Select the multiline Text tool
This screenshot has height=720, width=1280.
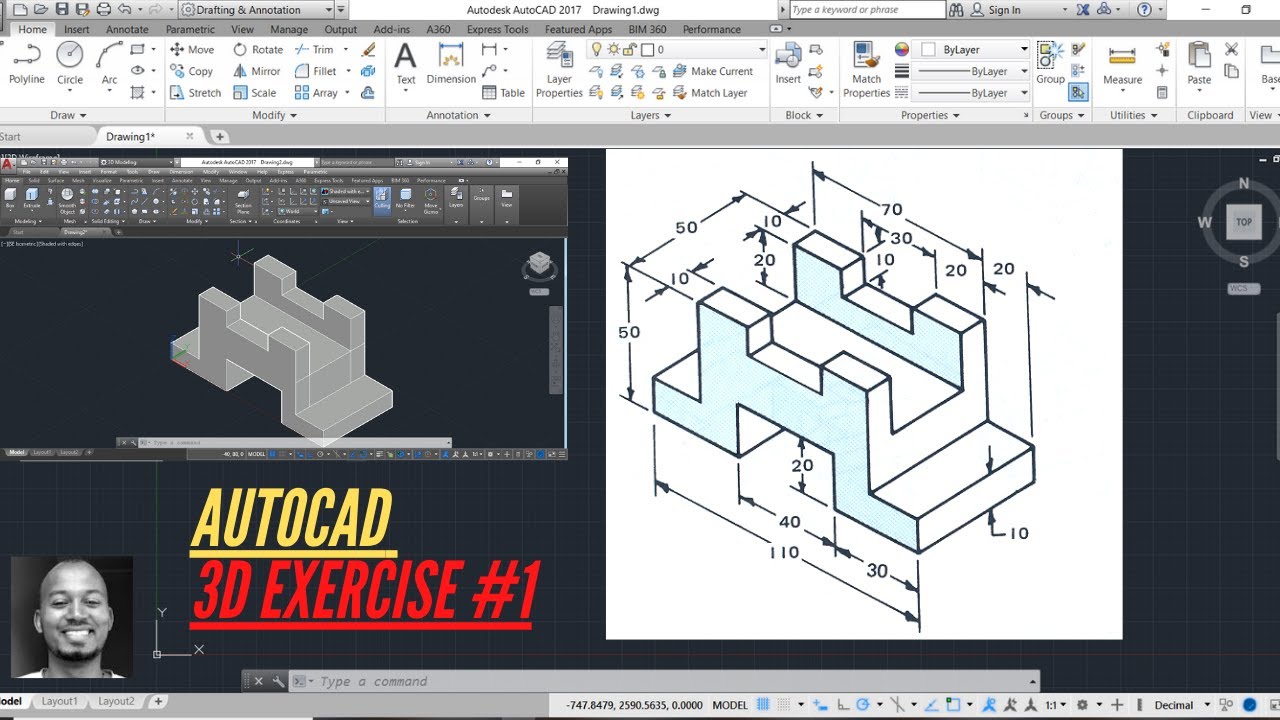point(405,65)
